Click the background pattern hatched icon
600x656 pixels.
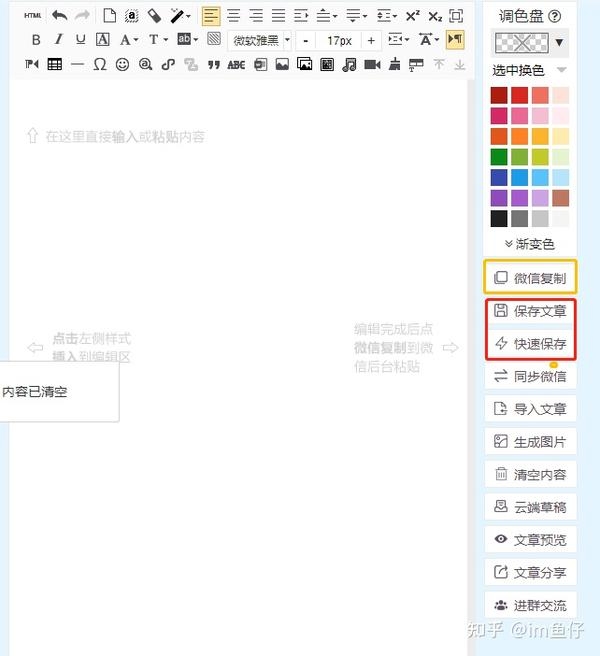click(214, 39)
